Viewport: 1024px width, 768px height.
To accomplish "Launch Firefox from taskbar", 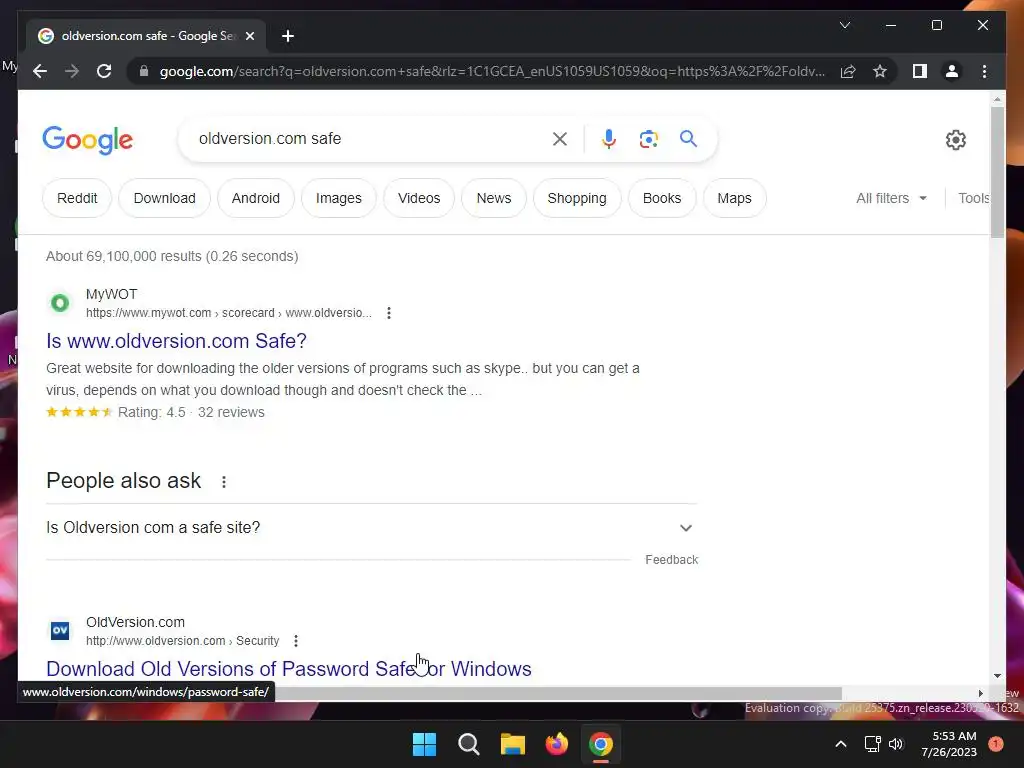I will [556, 744].
